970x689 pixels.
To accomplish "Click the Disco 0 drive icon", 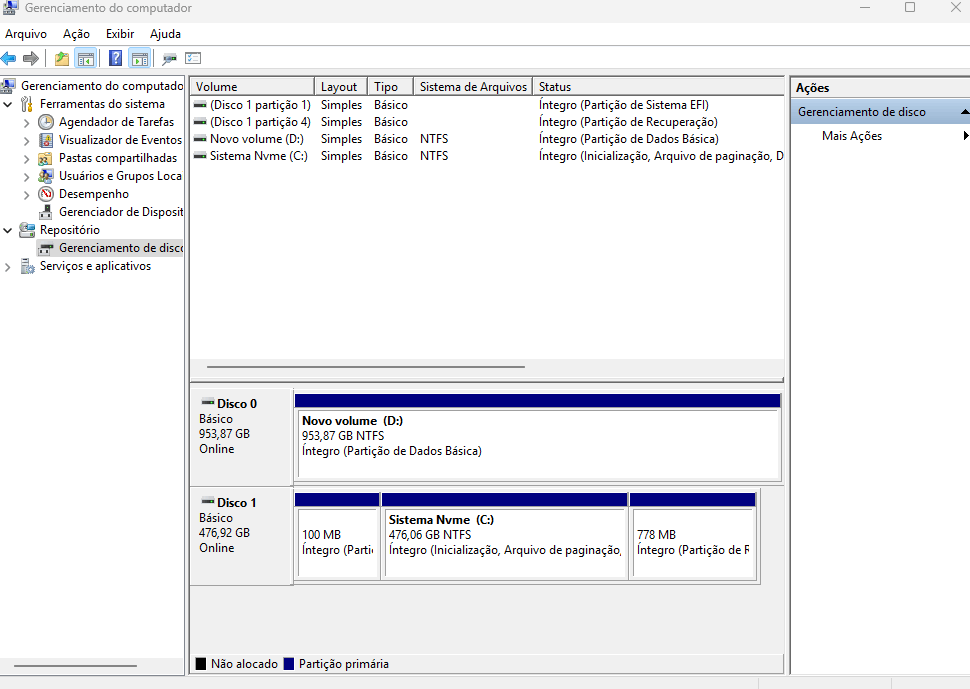I will coord(208,402).
